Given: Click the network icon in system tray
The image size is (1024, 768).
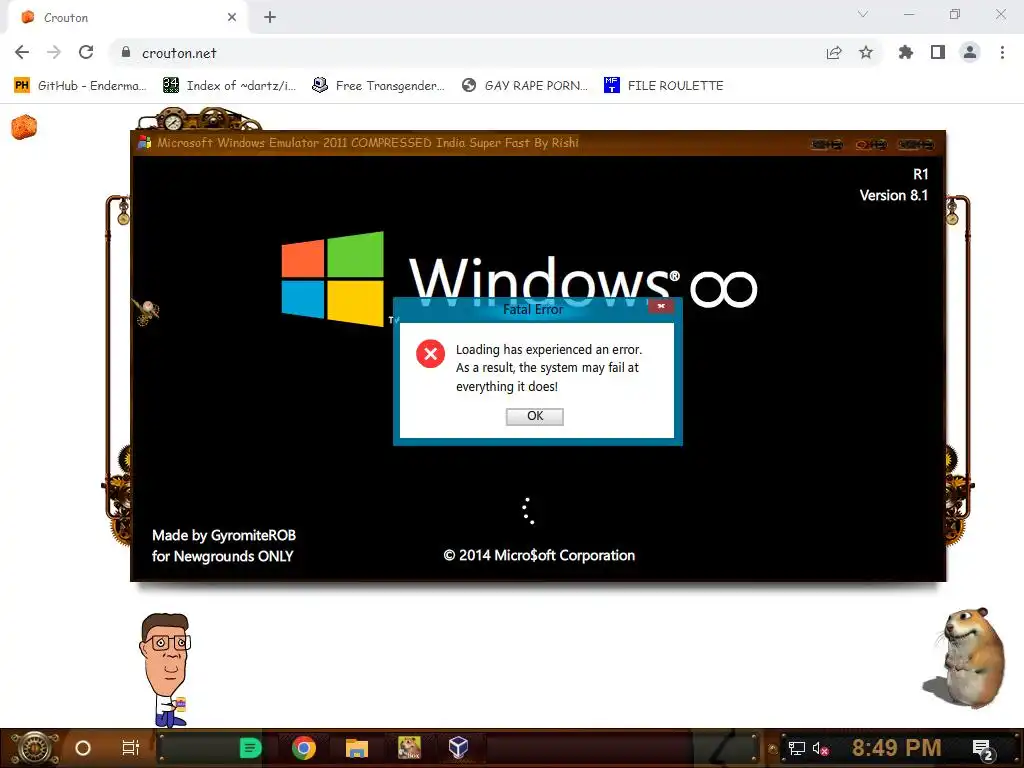Looking at the screenshot, I should [x=797, y=748].
